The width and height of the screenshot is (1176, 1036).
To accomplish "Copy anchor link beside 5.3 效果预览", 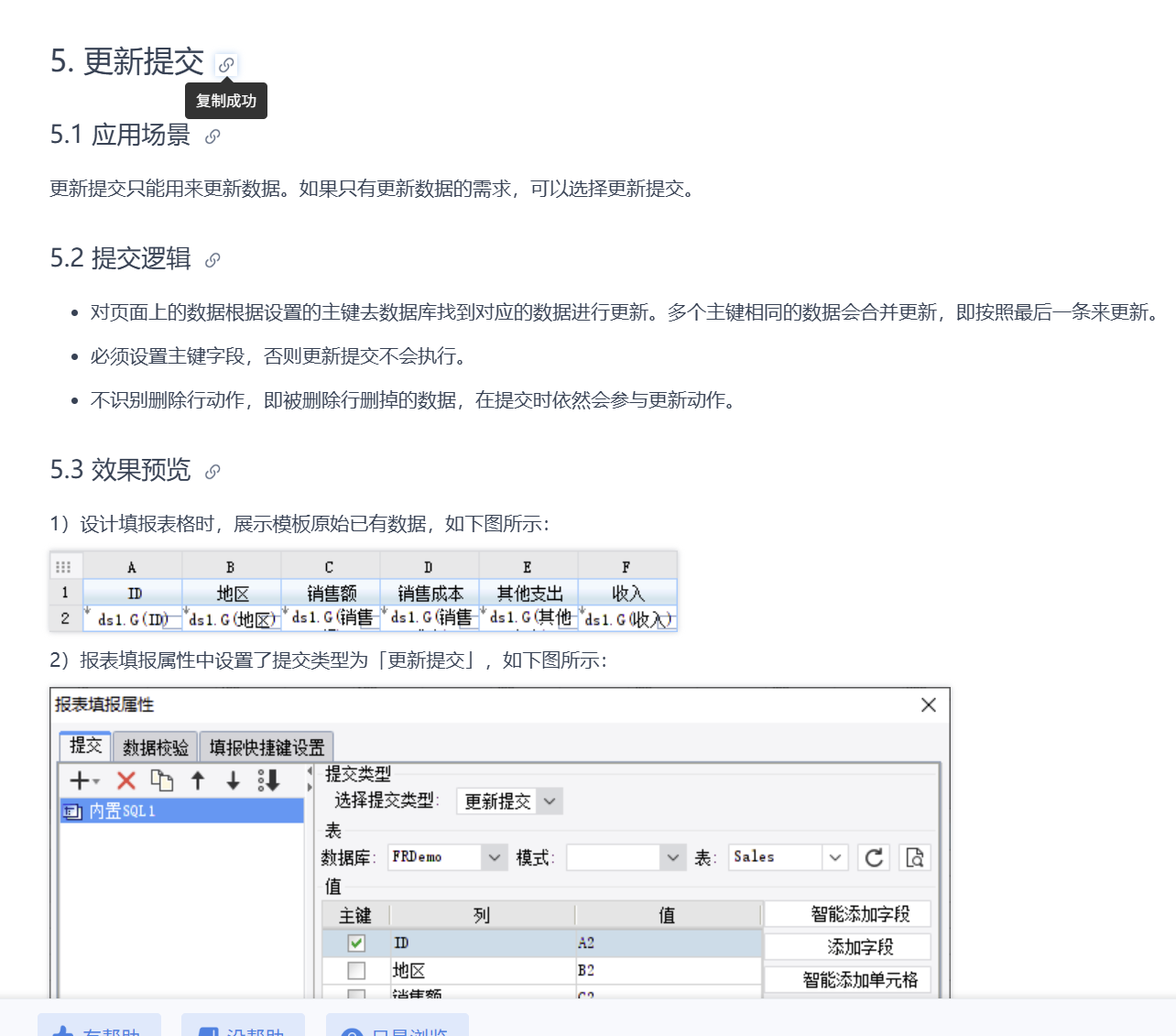I will [212, 472].
